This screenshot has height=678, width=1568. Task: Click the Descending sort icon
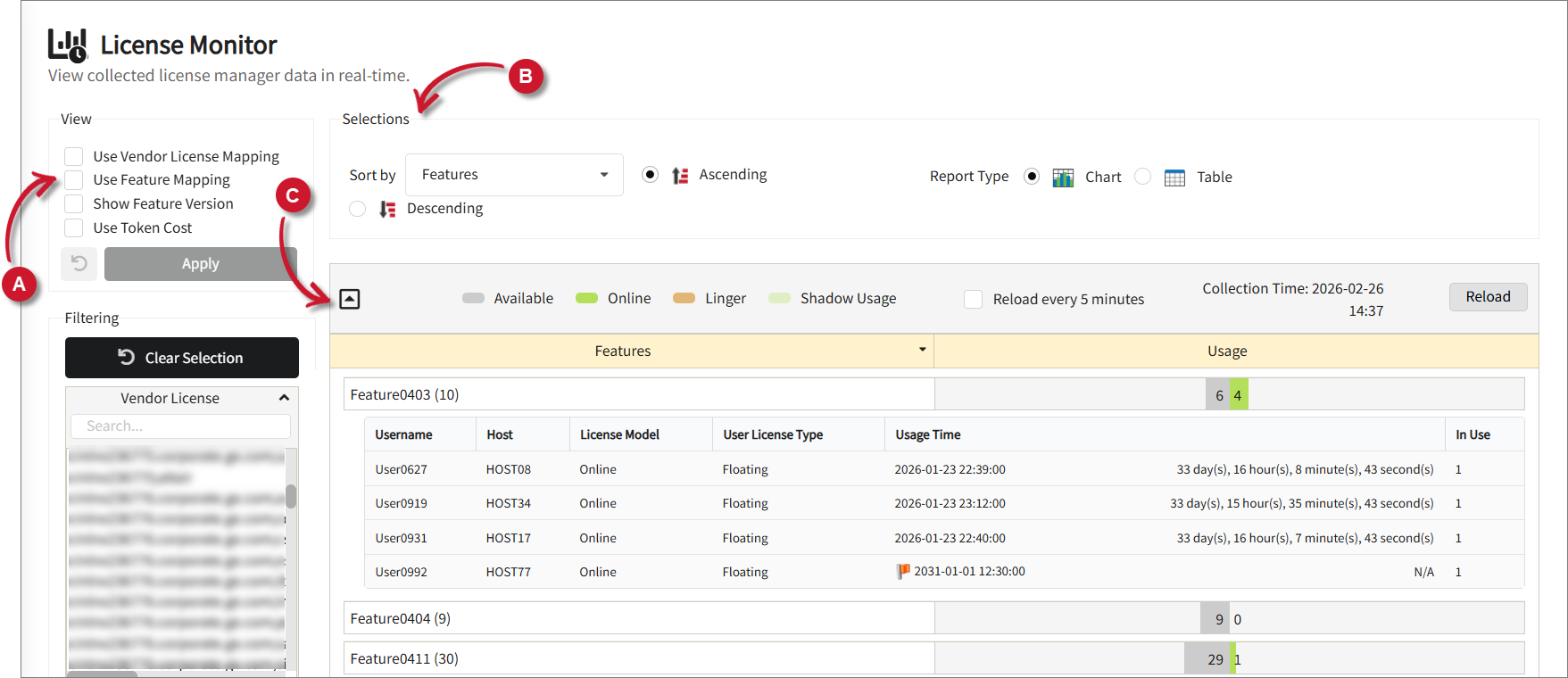387,209
